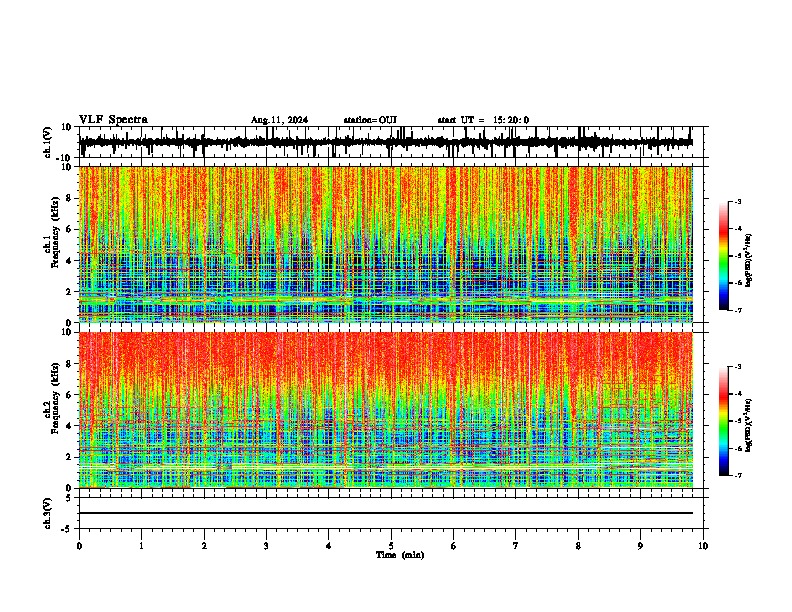792x612 pixels.
Task: Click the "ch.3(V)" axis label
Action: coord(48,513)
